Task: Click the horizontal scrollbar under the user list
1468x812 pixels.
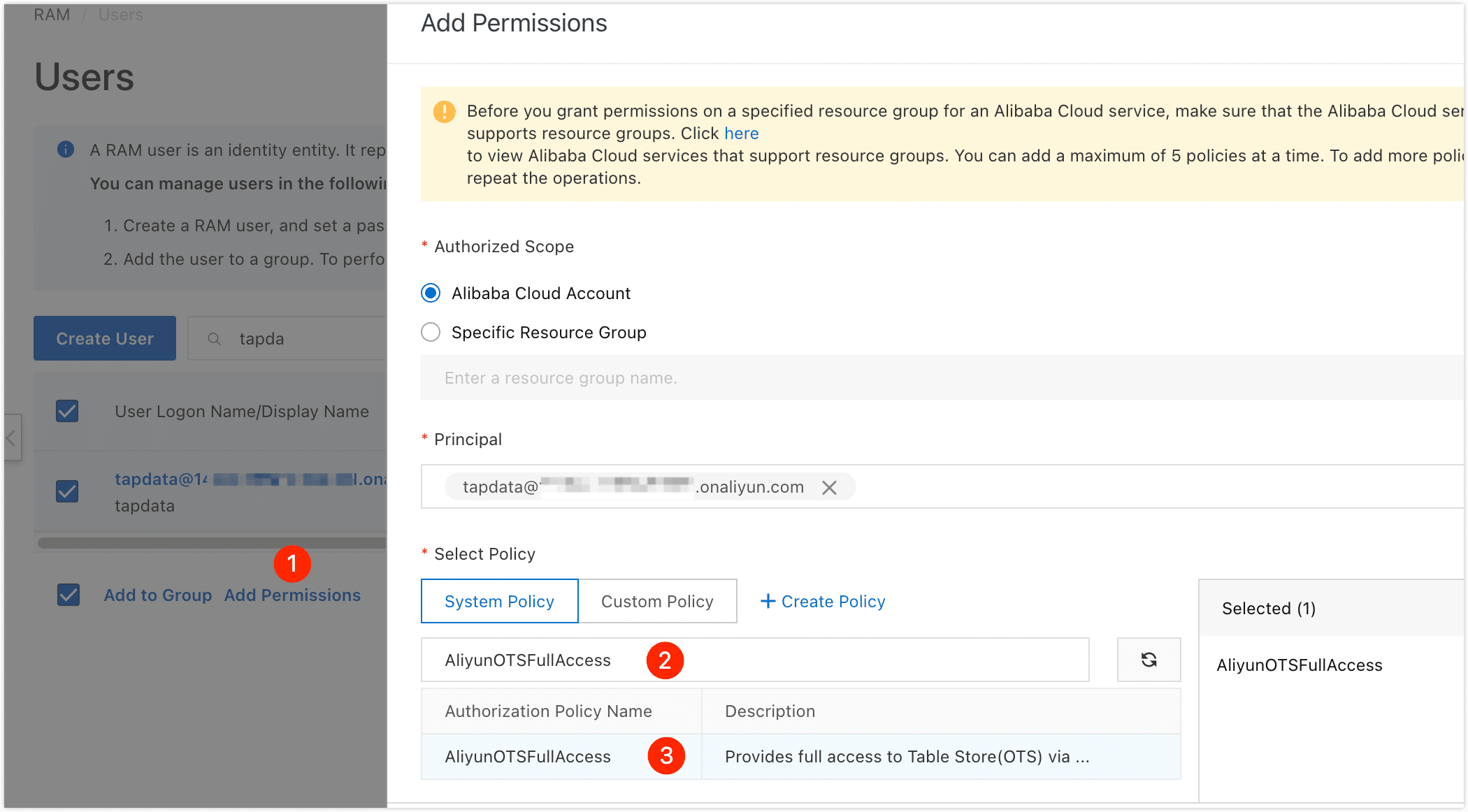Action: point(210,543)
